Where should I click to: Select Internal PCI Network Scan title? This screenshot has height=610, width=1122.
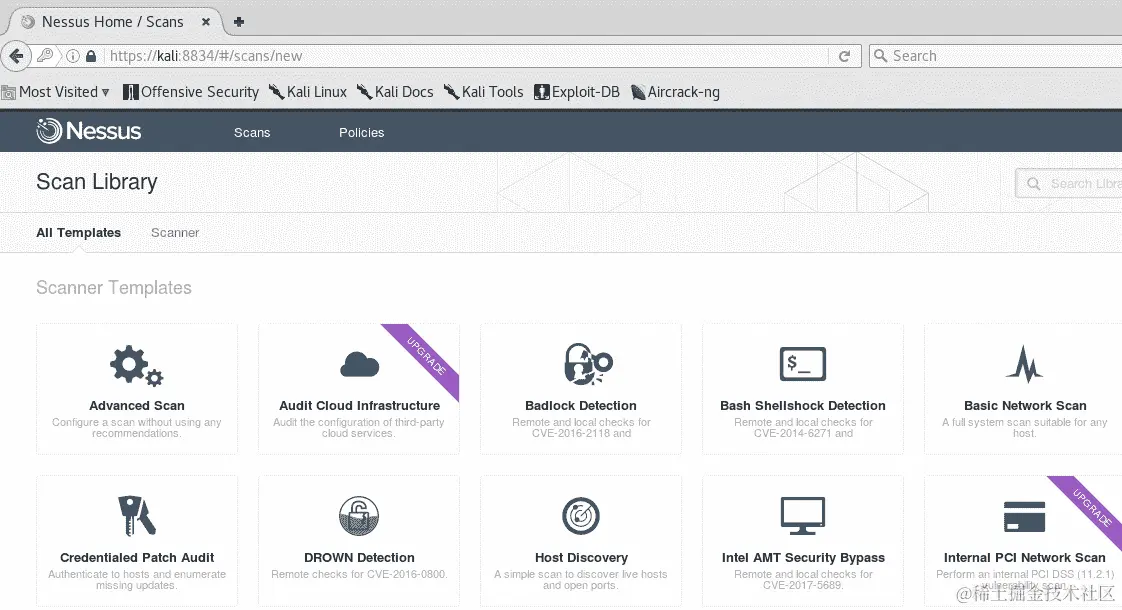click(1024, 557)
